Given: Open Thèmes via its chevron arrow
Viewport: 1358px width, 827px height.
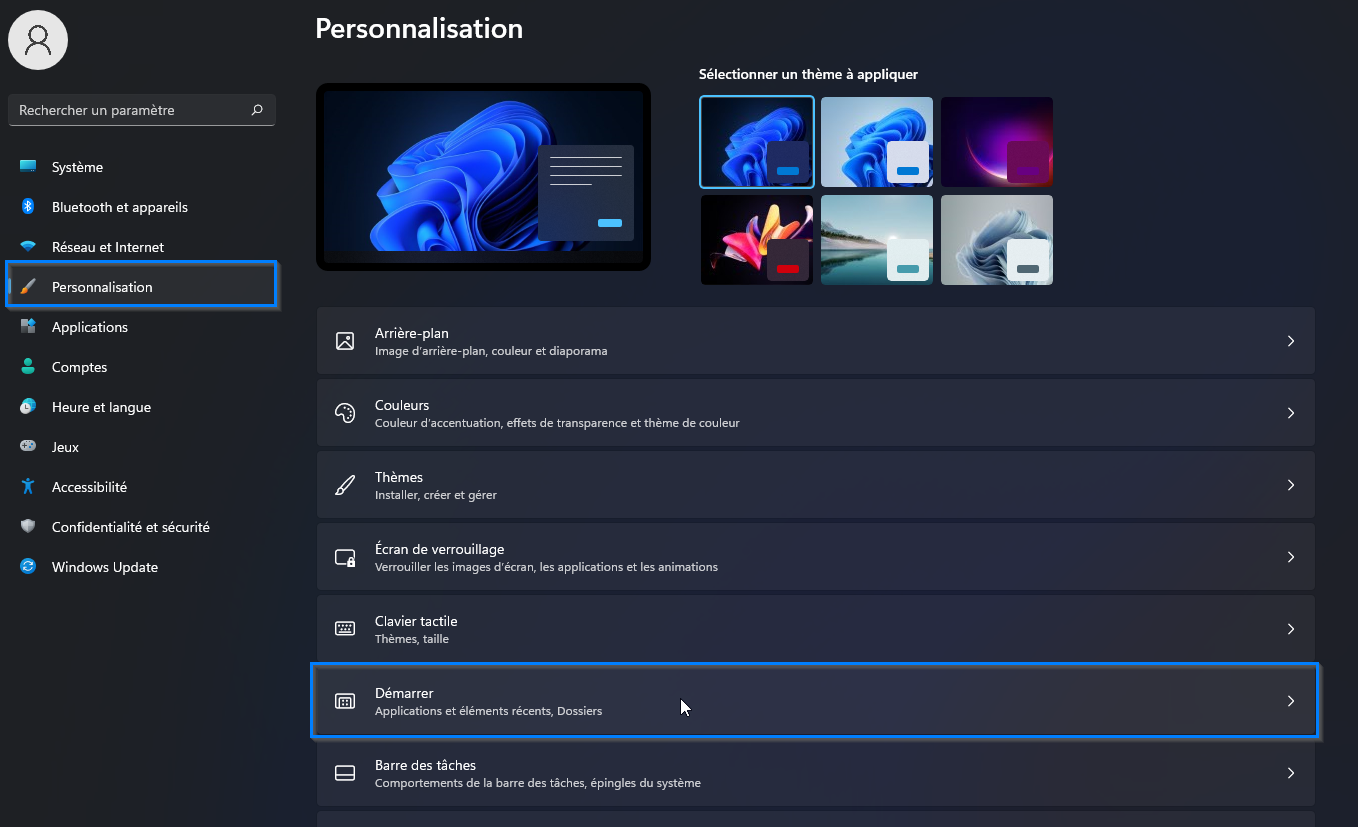Looking at the screenshot, I should tap(1291, 485).
